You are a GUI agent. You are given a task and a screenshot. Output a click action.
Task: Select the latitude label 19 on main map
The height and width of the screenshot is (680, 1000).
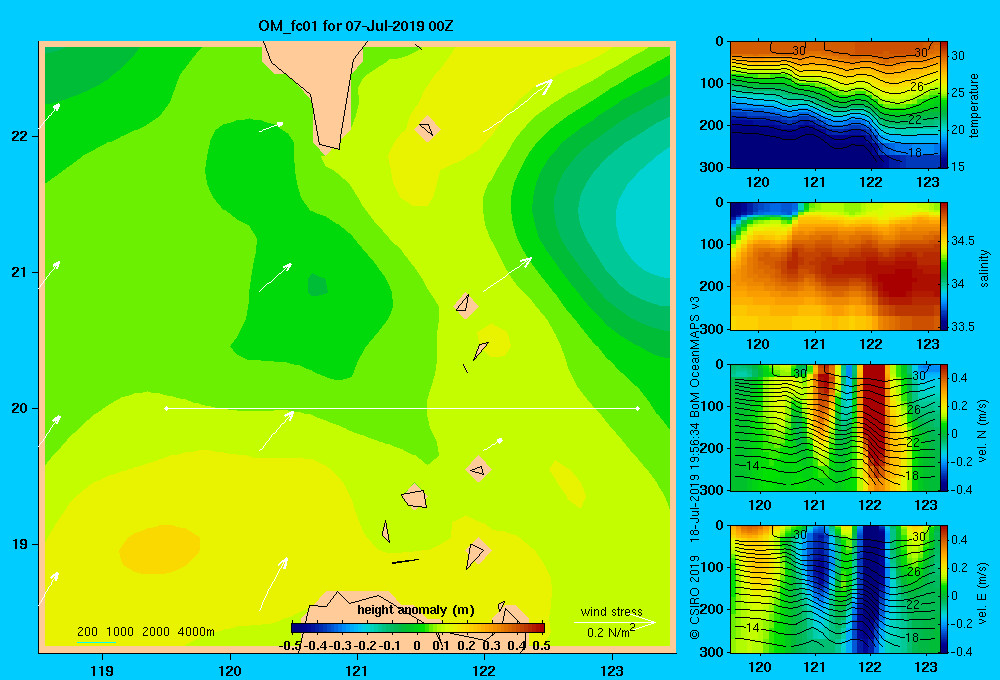[x=20, y=544]
